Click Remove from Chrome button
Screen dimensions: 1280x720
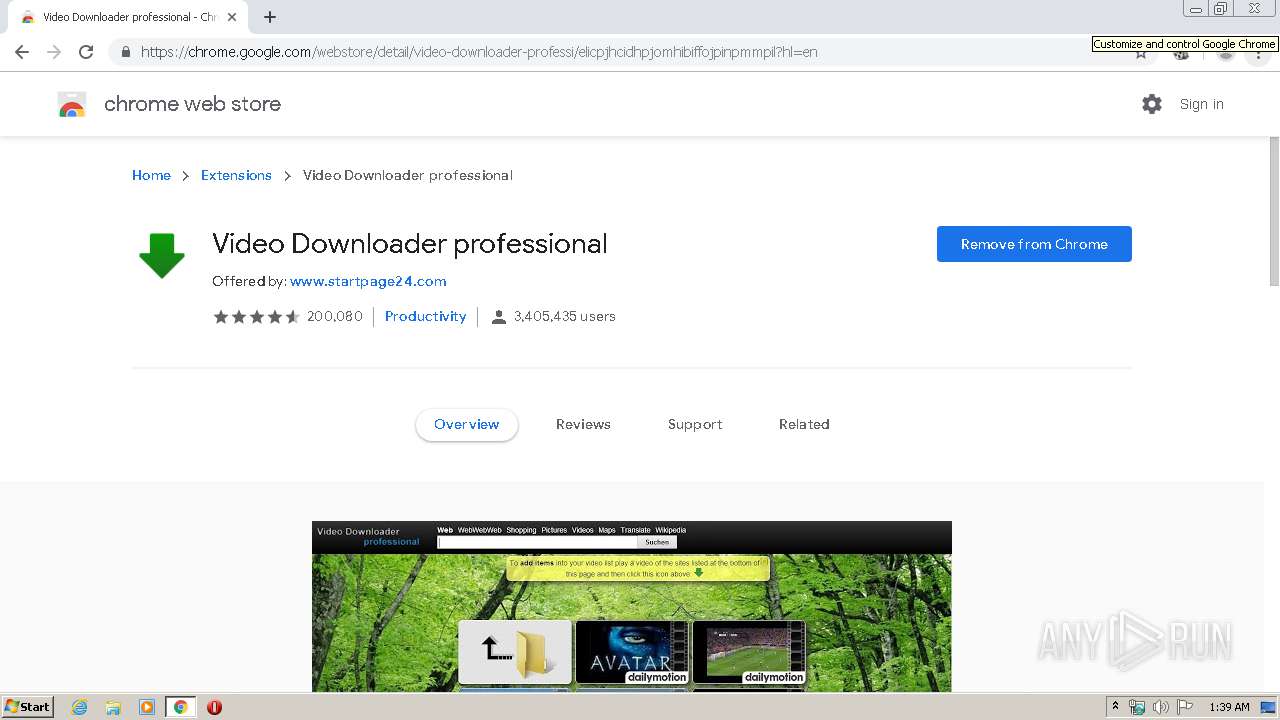click(x=1034, y=244)
